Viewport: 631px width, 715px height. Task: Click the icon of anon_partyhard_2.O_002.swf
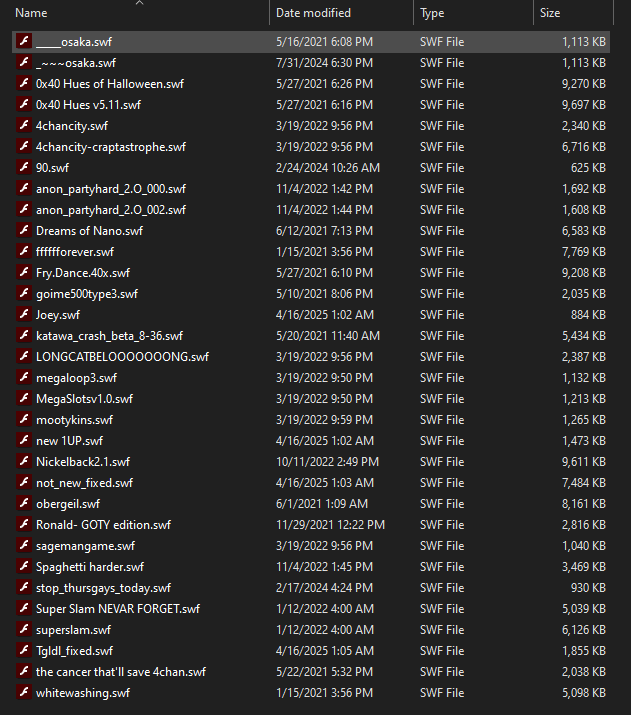point(24,209)
